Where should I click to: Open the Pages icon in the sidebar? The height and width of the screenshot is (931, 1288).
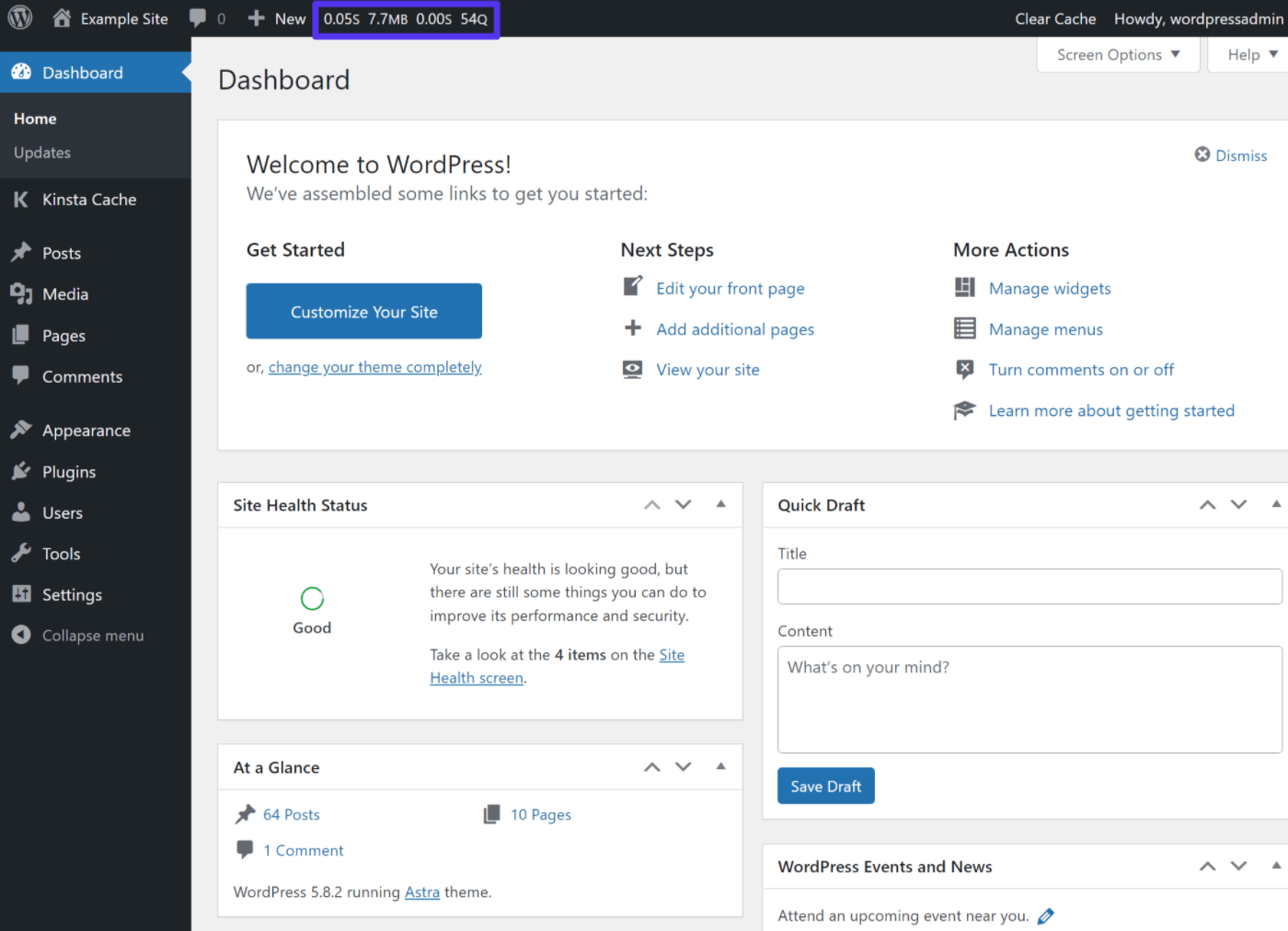(22, 335)
